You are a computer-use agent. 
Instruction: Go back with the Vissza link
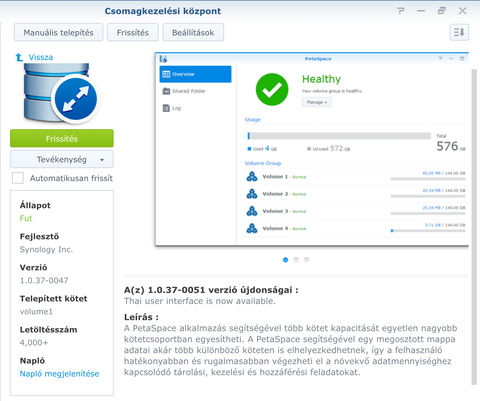coord(40,57)
